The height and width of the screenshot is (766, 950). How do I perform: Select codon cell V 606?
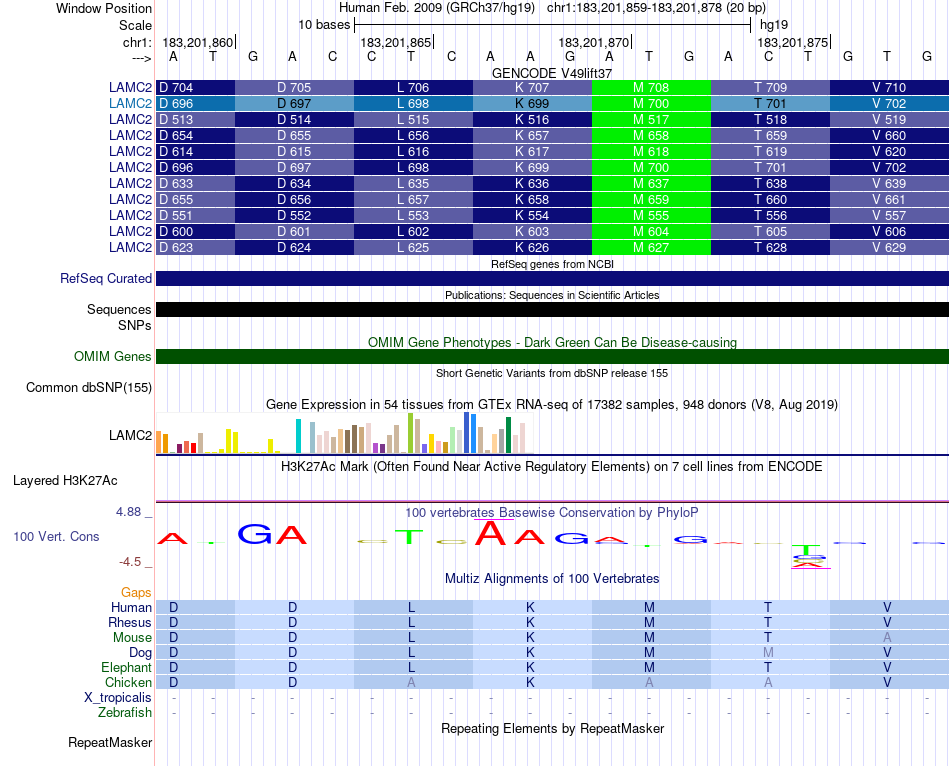(889, 231)
